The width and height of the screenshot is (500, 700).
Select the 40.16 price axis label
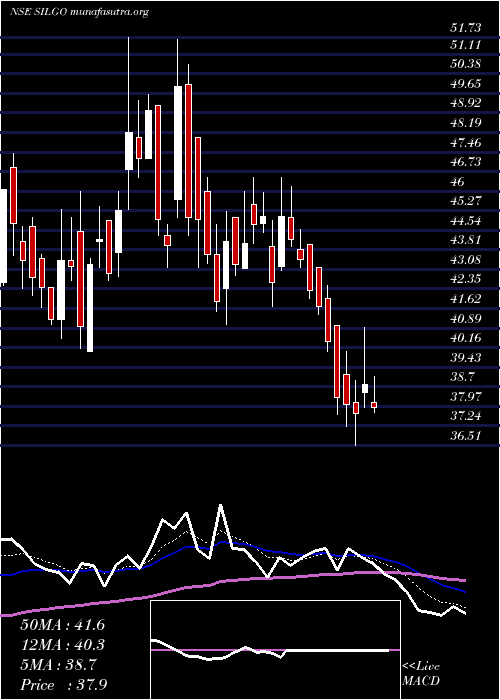(x=466, y=338)
